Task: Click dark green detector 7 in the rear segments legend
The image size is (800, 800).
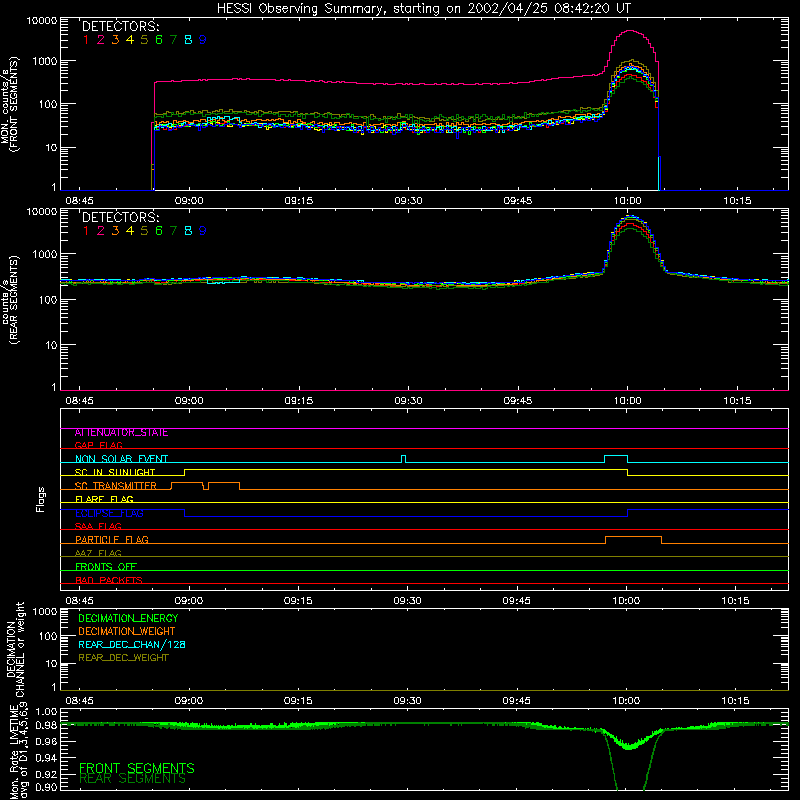Action: point(173,231)
